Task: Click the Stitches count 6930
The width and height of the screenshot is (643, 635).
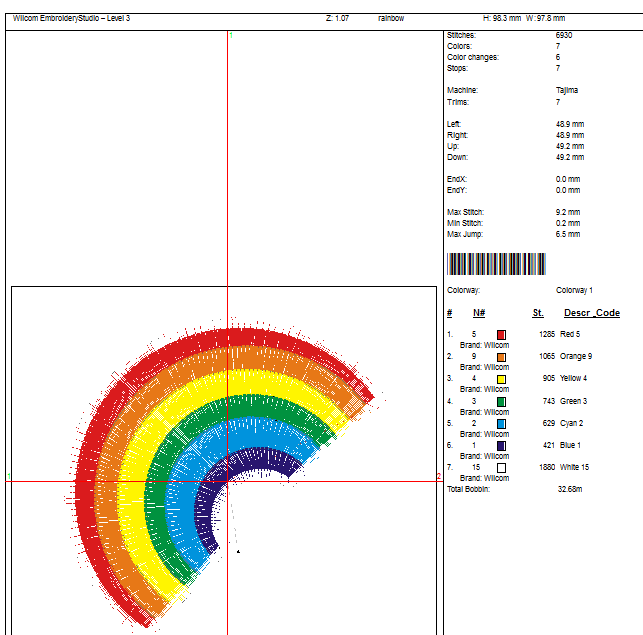Action: tap(564, 35)
